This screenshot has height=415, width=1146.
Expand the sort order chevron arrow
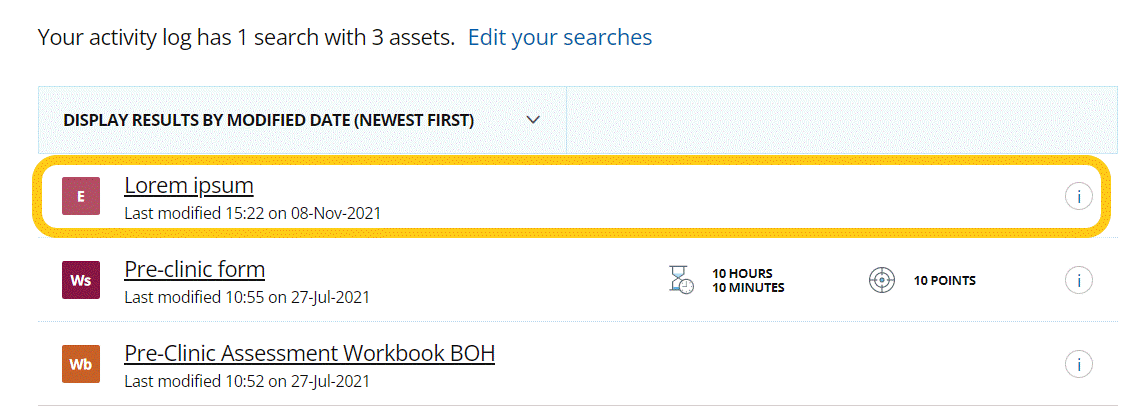tap(534, 120)
